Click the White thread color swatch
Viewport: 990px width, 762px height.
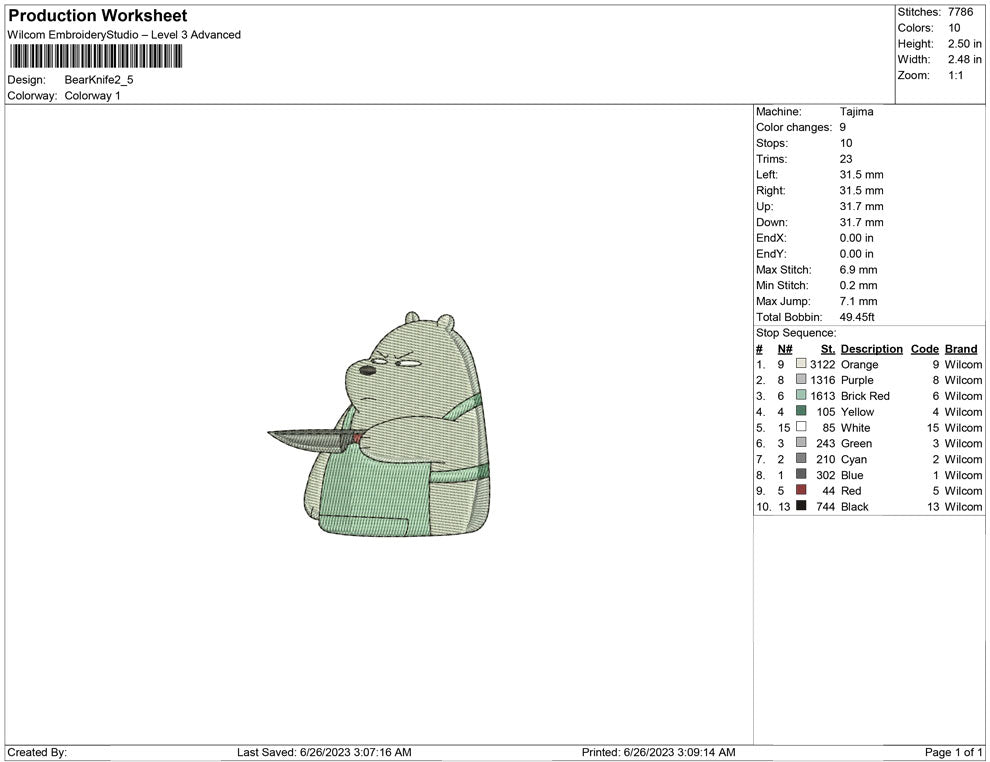(801, 427)
